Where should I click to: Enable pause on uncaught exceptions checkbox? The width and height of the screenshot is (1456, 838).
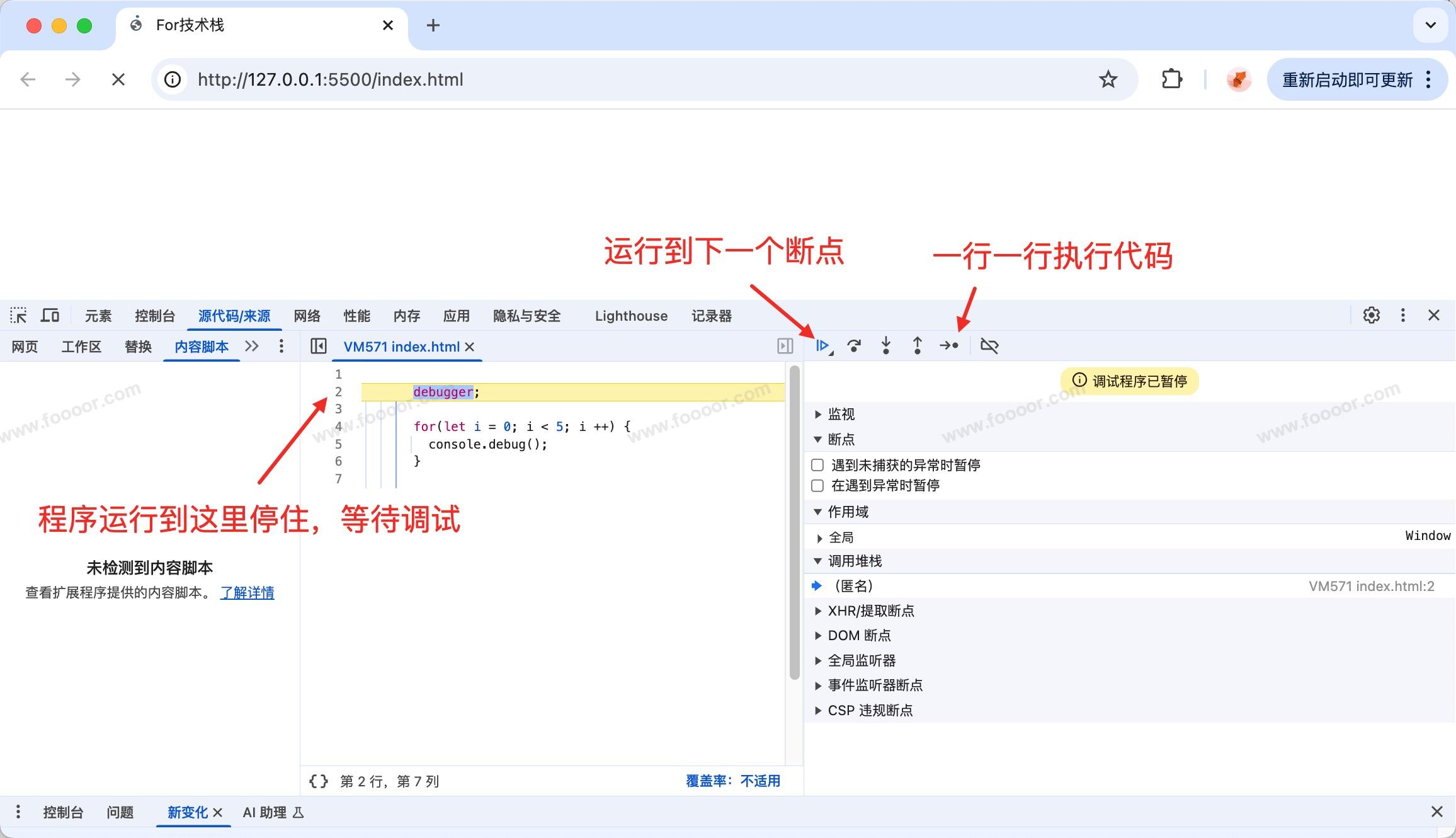click(817, 465)
